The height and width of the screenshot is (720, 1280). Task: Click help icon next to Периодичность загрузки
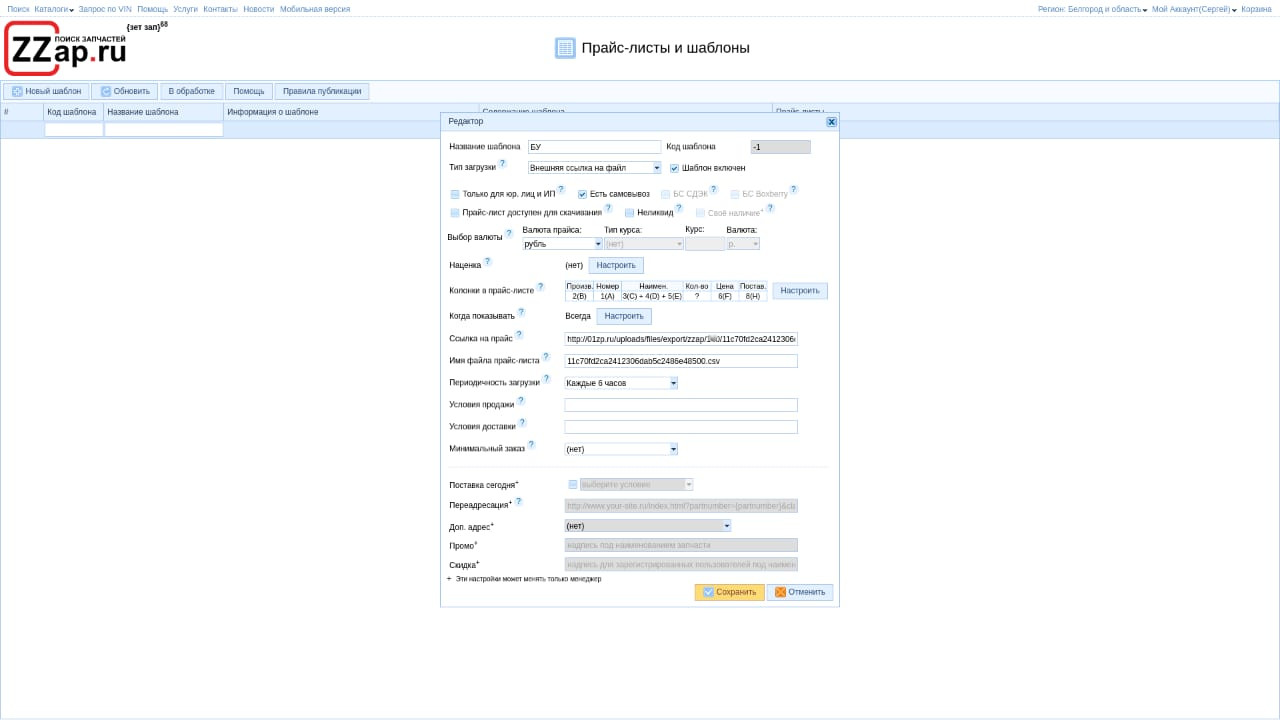tap(546, 379)
